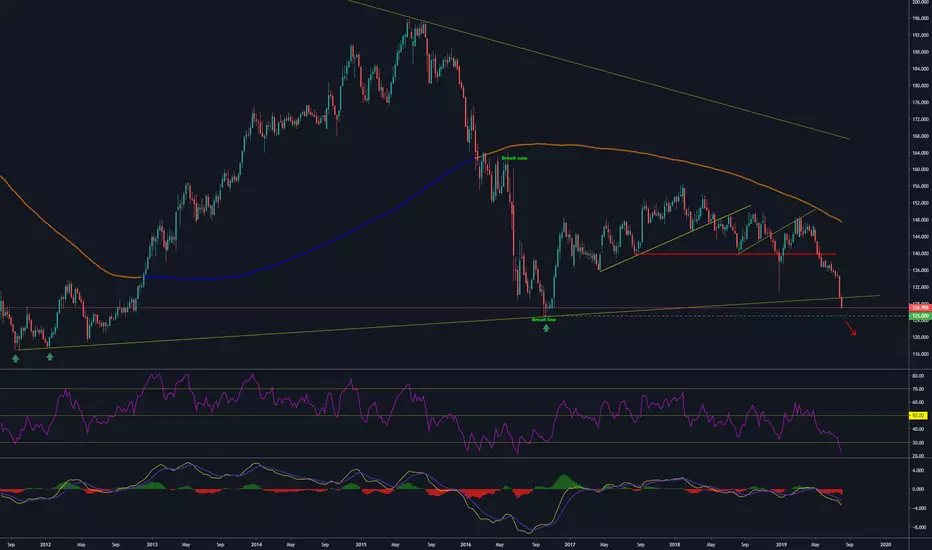The width and height of the screenshot is (932, 550).
Task: Click the 156.000 price axis label
Action: pyautogui.click(x=920, y=186)
